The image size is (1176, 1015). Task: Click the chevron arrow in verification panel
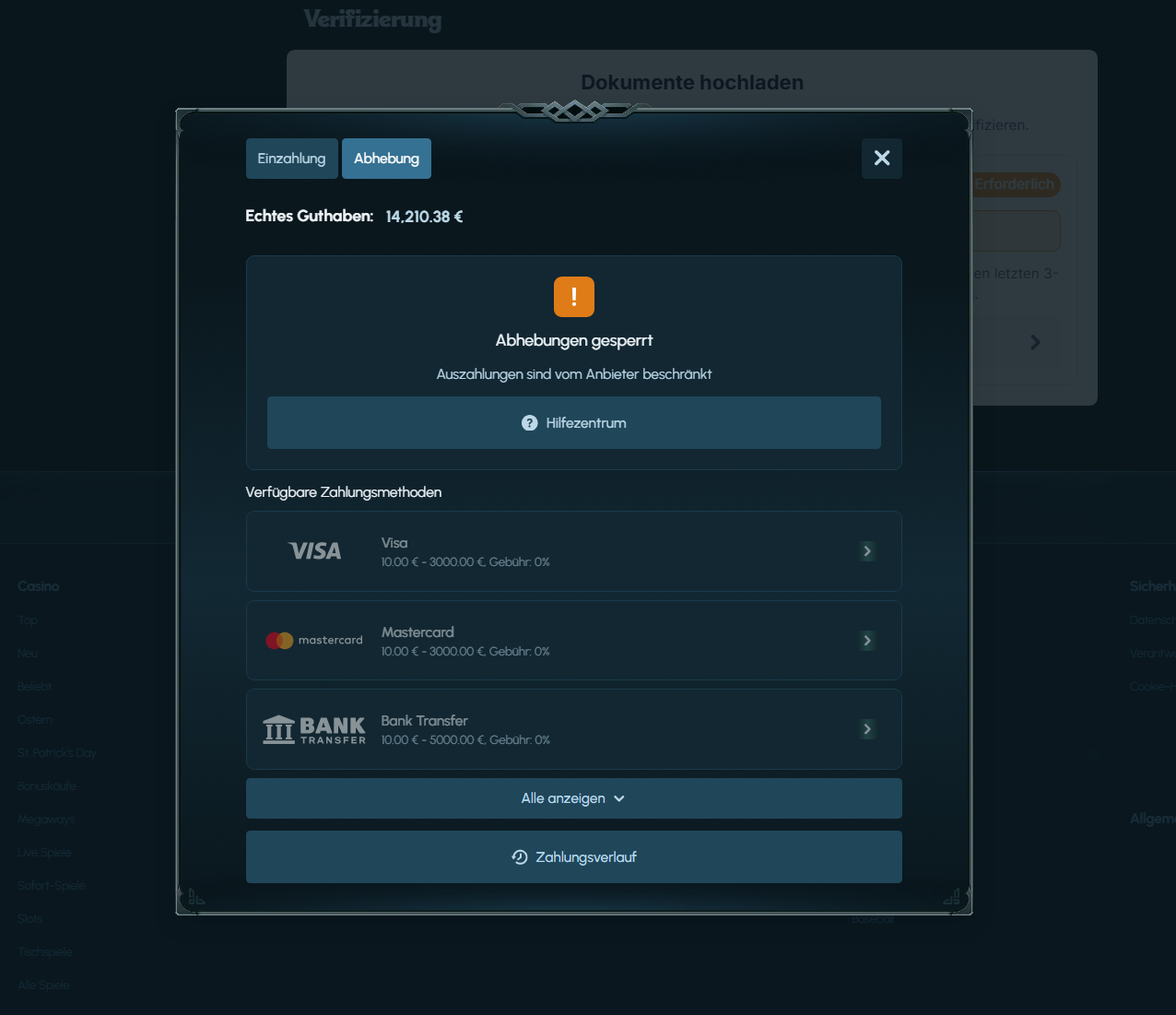[1035, 342]
